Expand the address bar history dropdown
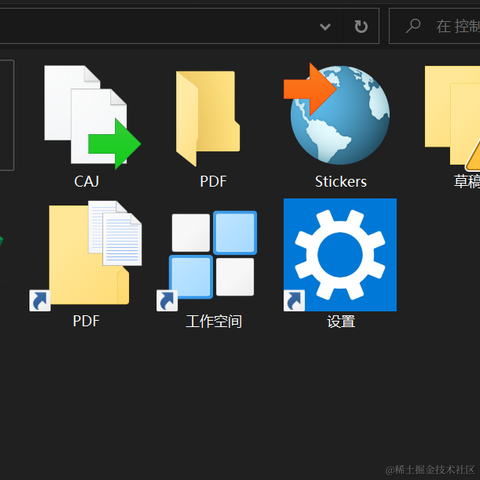Image resolution: width=480 pixels, height=480 pixels. click(x=325, y=27)
